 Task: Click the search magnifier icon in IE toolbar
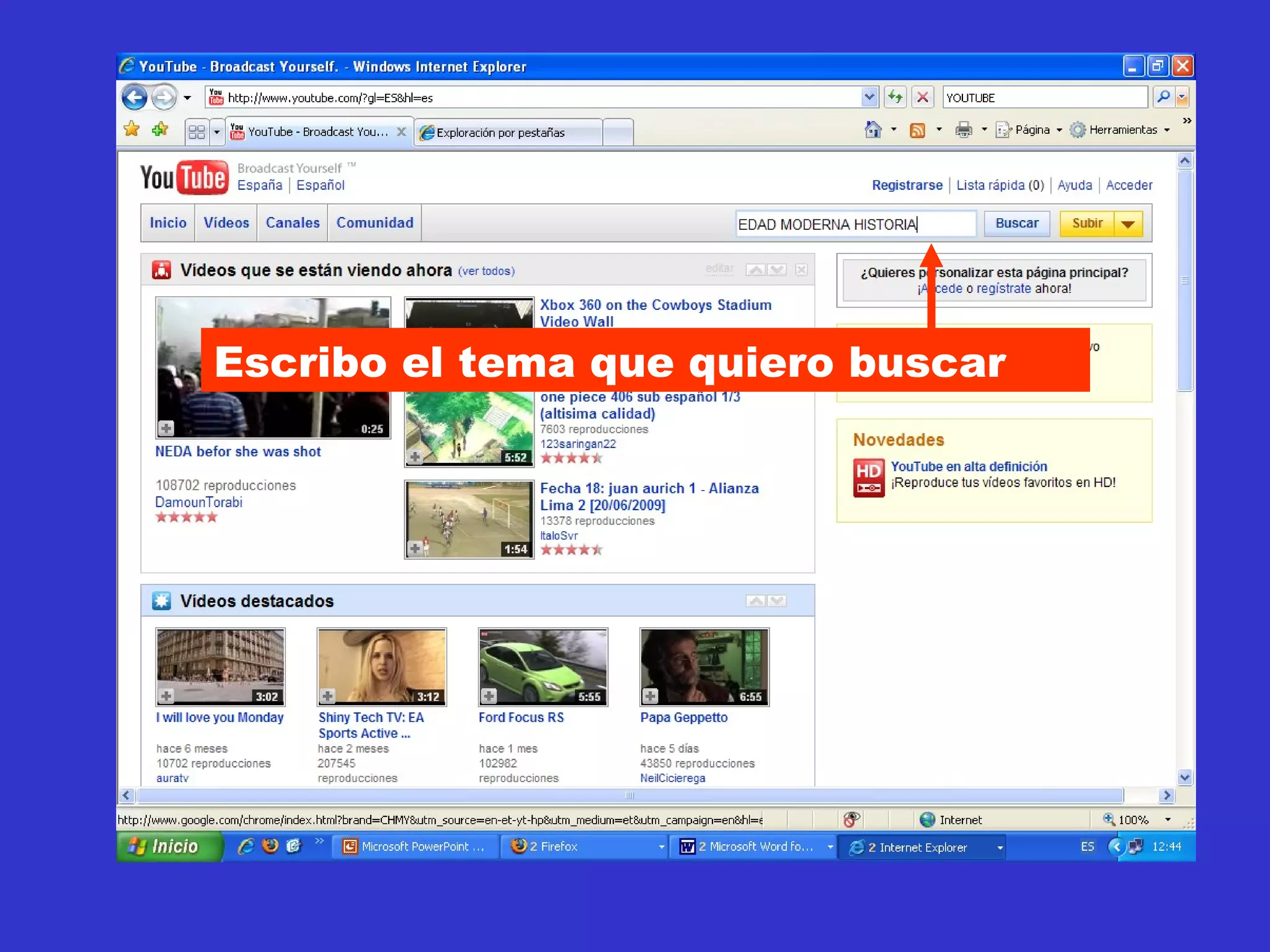pos(1163,97)
